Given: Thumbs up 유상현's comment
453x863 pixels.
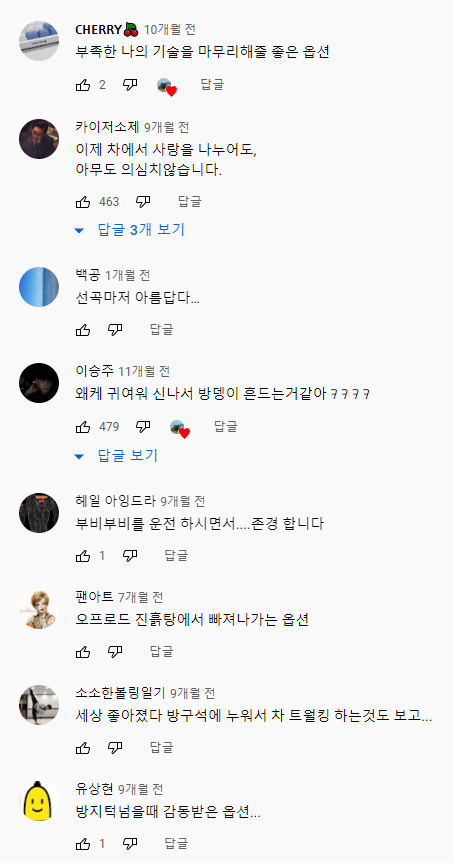Looking at the screenshot, I should (83, 843).
